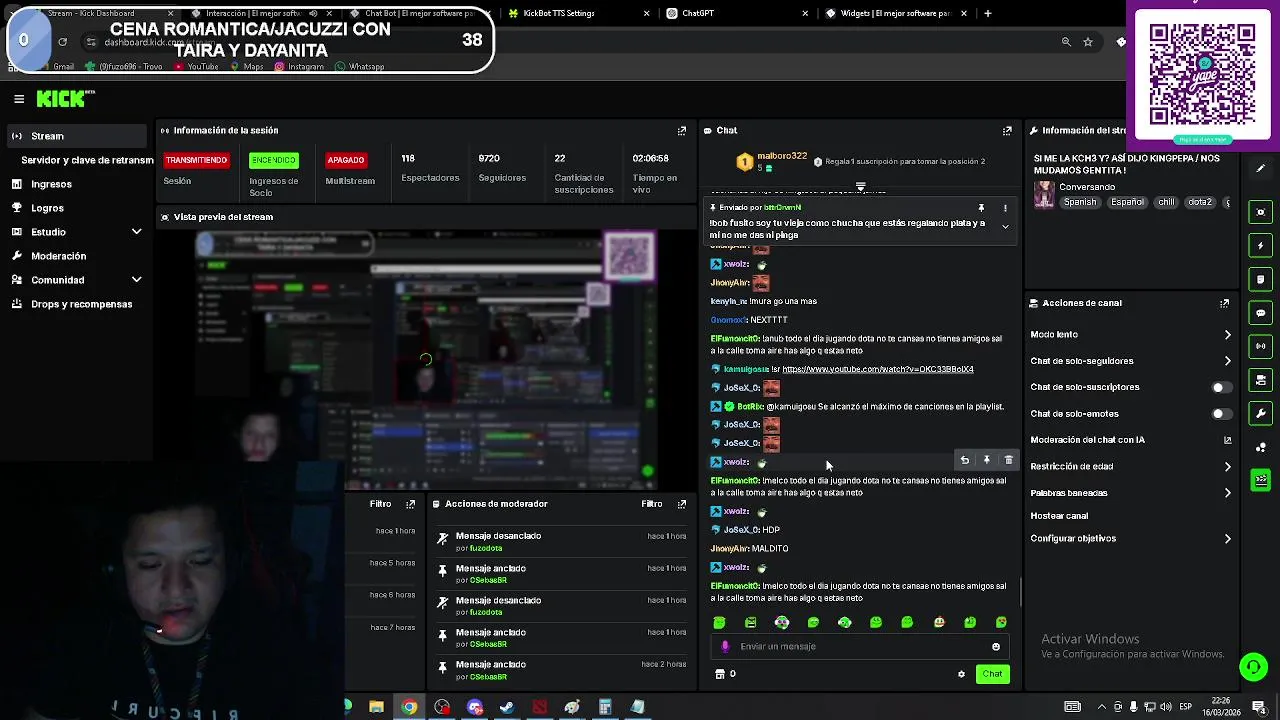Unpin the pinned message in chat header
This screenshot has height=720, width=1280.
pyautogui.click(x=981, y=208)
